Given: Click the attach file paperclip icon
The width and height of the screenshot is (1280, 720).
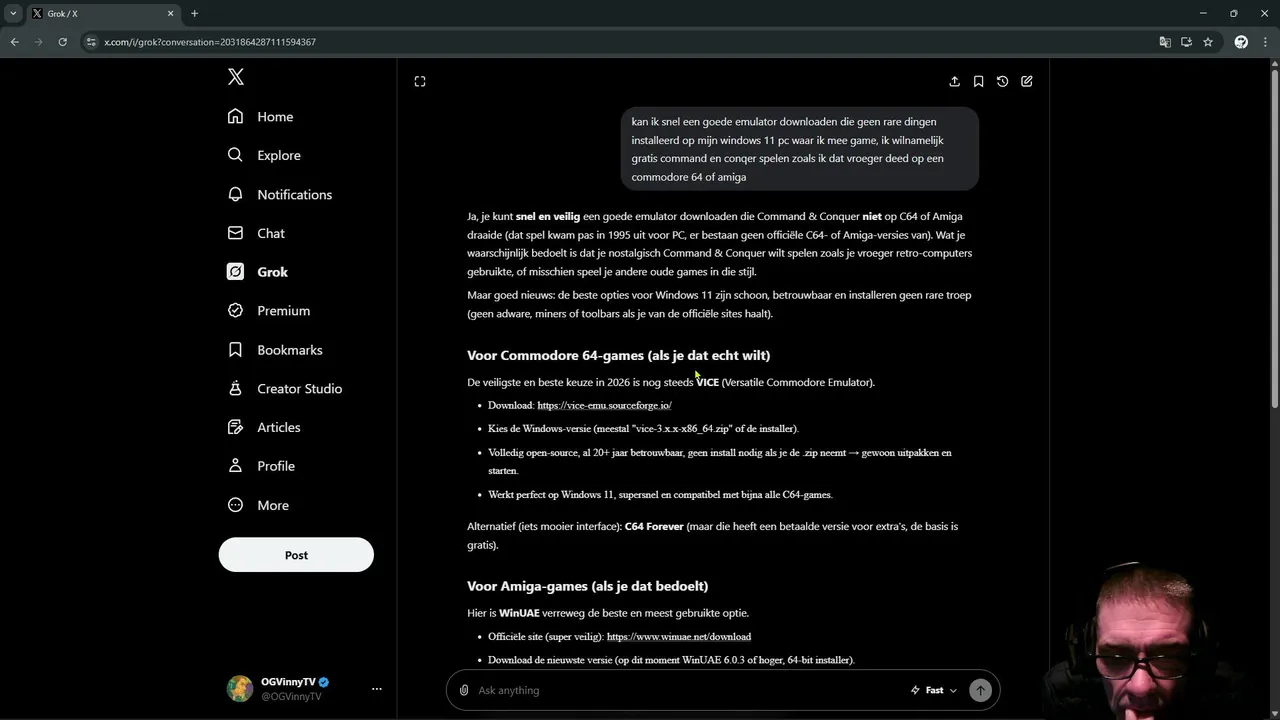Looking at the screenshot, I should [x=464, y=690].
